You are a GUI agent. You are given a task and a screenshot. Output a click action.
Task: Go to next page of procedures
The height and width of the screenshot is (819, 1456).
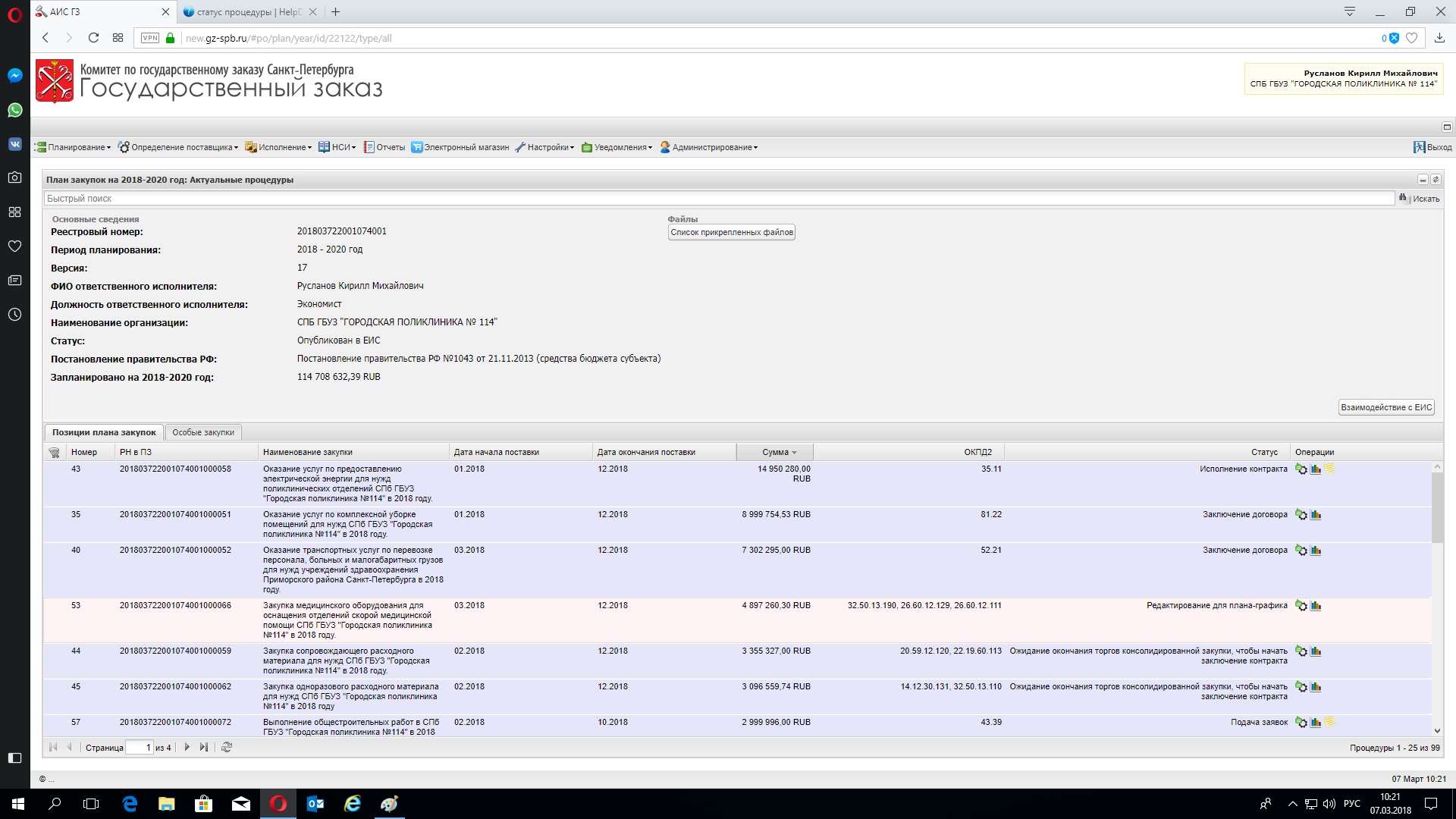point(187,747)
